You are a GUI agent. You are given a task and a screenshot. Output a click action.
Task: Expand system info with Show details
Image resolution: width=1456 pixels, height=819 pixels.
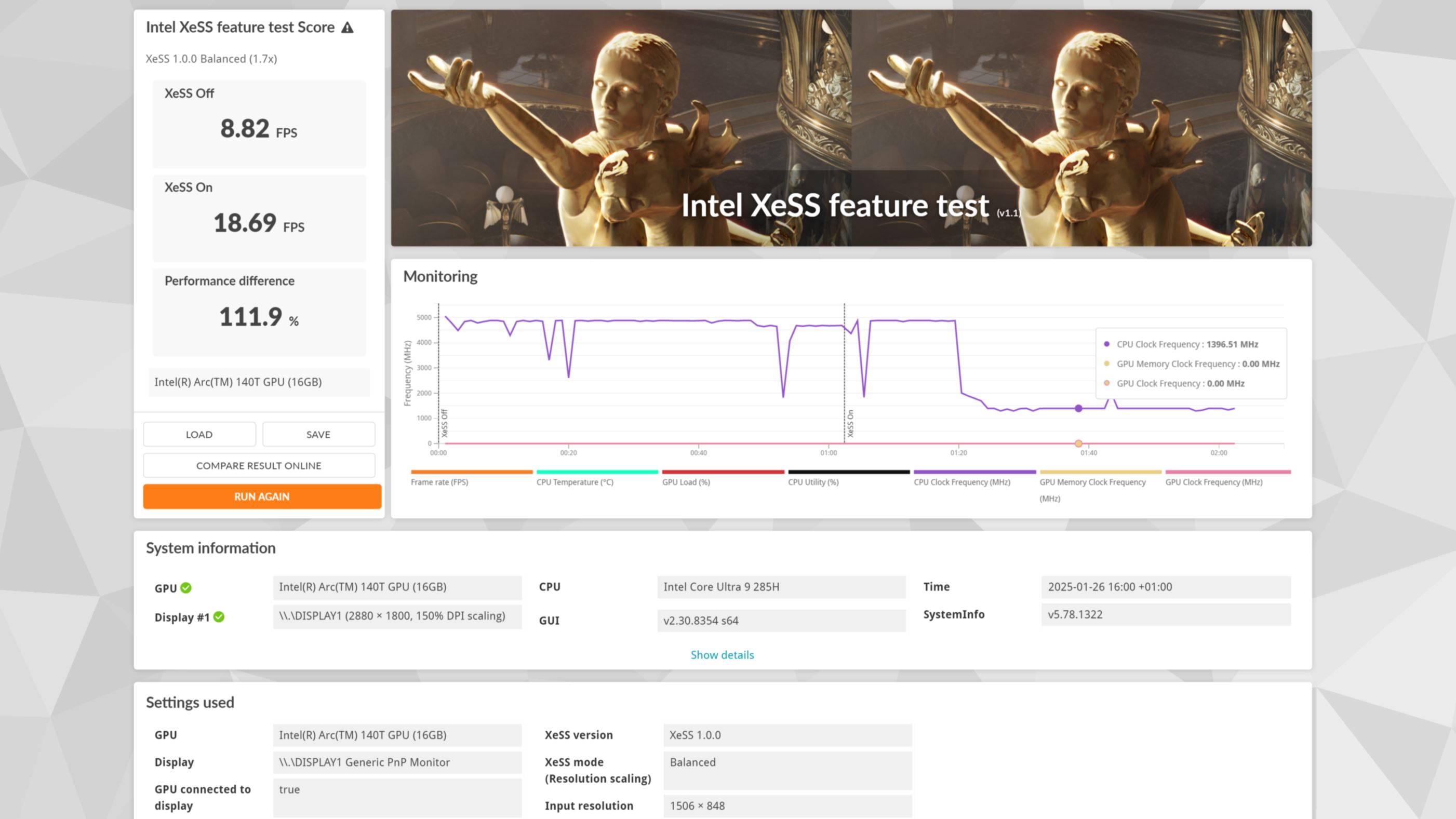[x=722, y=654]
